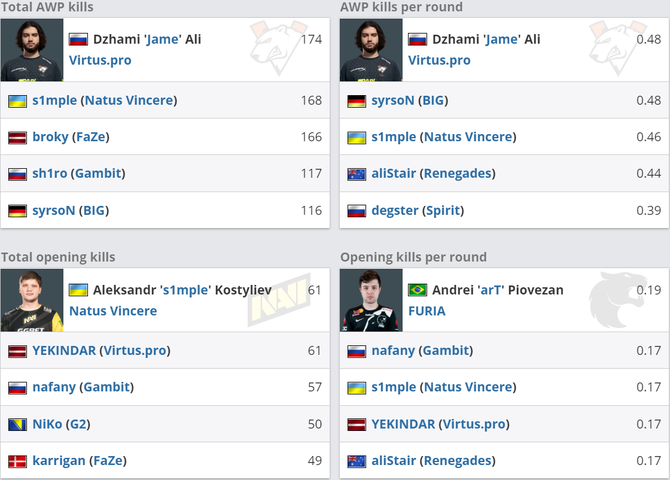Open the Natus Vincere team link under Kostyliev
This screenshot has height=480, width=670.
(113, 311)
